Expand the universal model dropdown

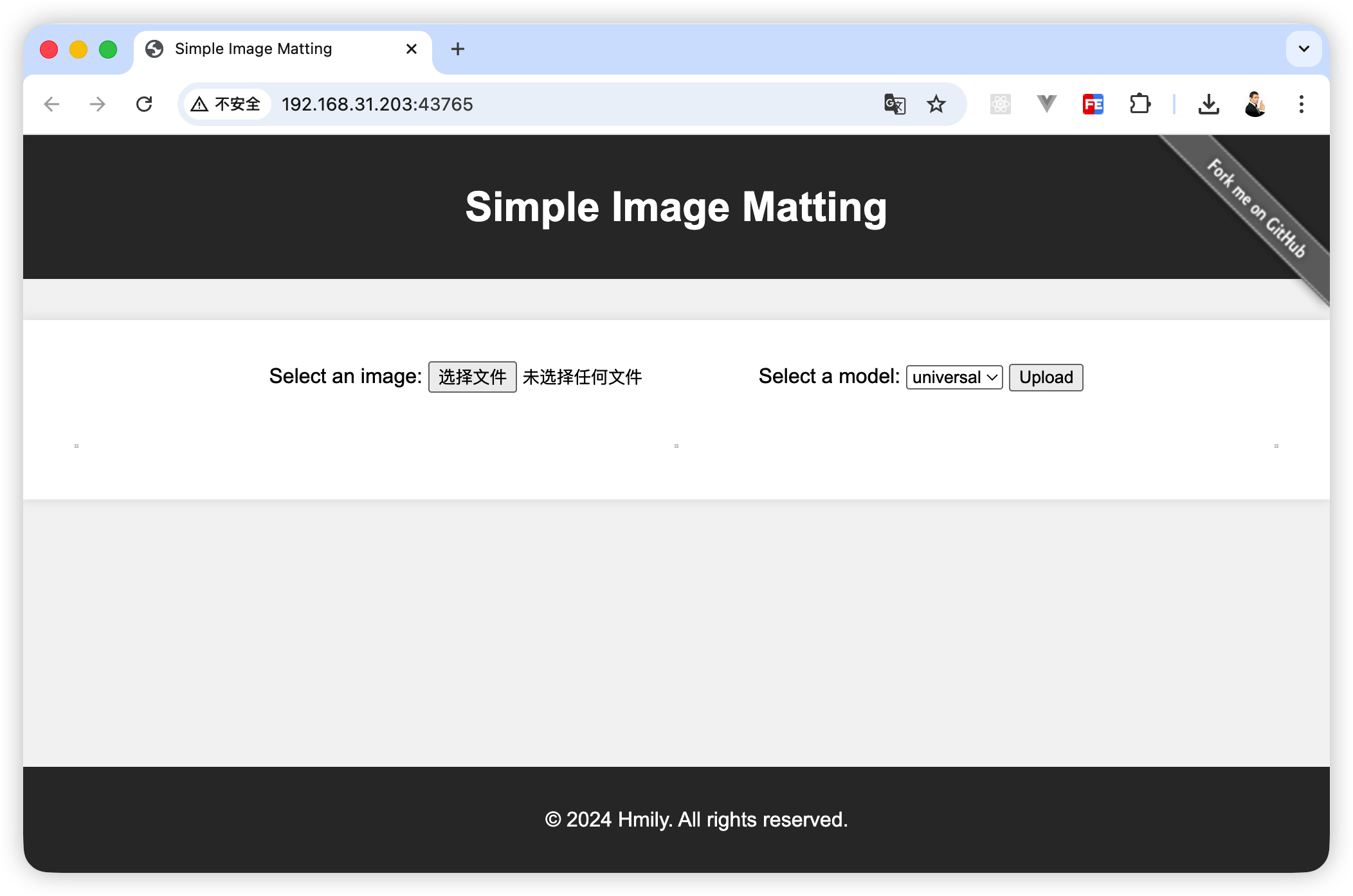954,377
